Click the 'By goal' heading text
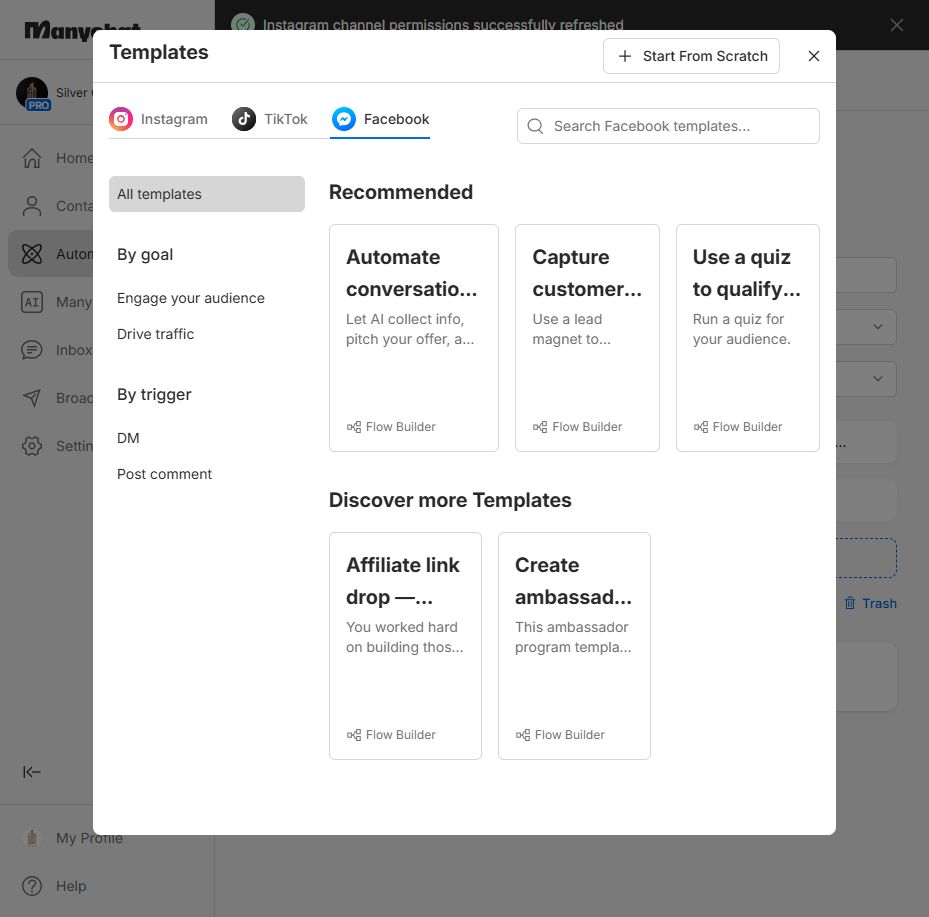Image resolution: width=929 pixels, height=917 pixels. click(145, 255)
